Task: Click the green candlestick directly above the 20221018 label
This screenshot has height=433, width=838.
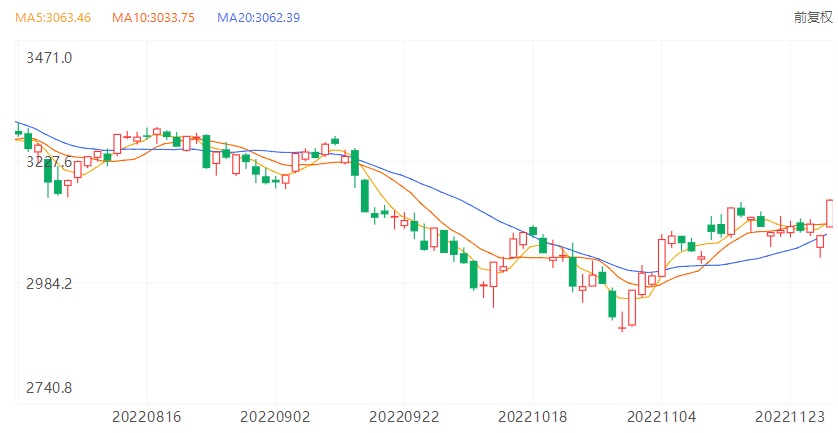Action: [x=533, y=232]
